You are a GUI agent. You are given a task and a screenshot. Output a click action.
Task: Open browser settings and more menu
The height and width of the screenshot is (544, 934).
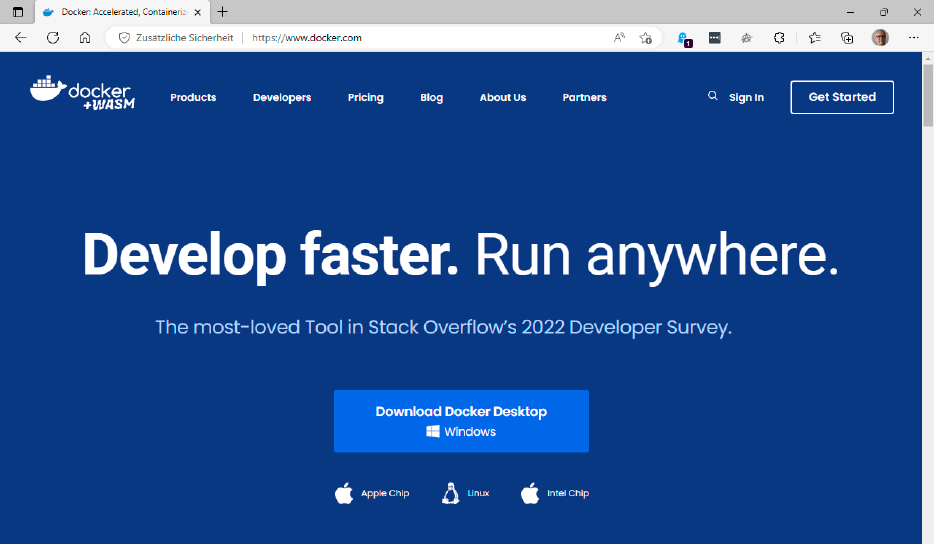[x=914, y=38]
